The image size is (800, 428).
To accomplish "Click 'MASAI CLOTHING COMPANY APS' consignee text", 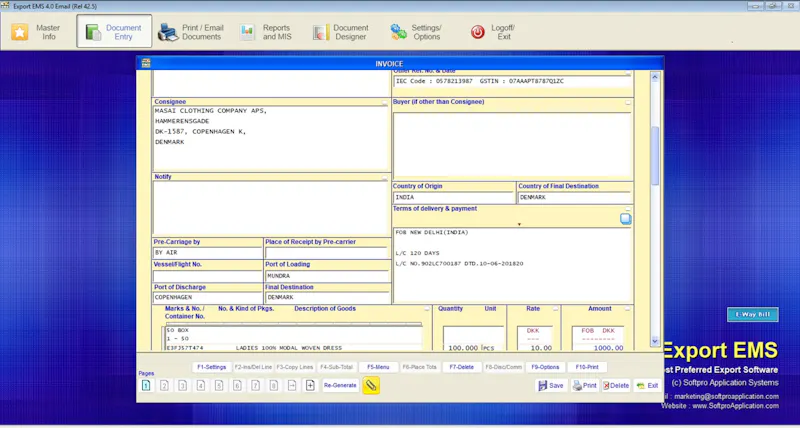I will (211, 111).
